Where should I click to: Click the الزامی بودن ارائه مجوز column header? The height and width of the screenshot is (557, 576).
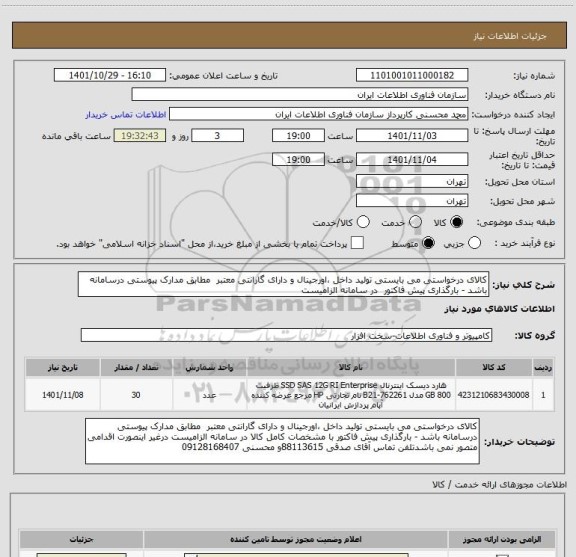pos(502,539)
